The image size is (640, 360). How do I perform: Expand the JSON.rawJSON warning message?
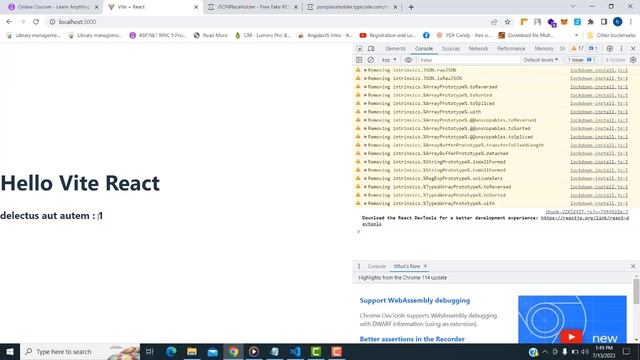[365, 70]
